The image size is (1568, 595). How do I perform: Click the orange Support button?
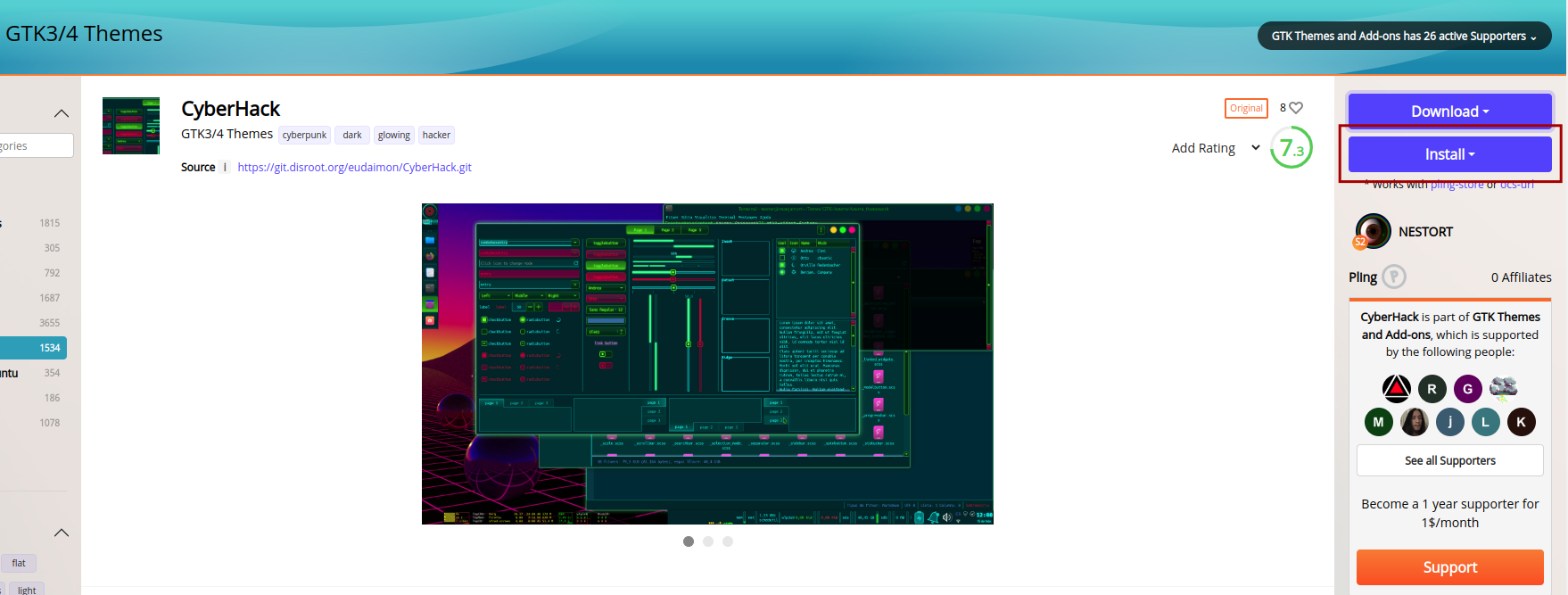[x=1450, y=567]
